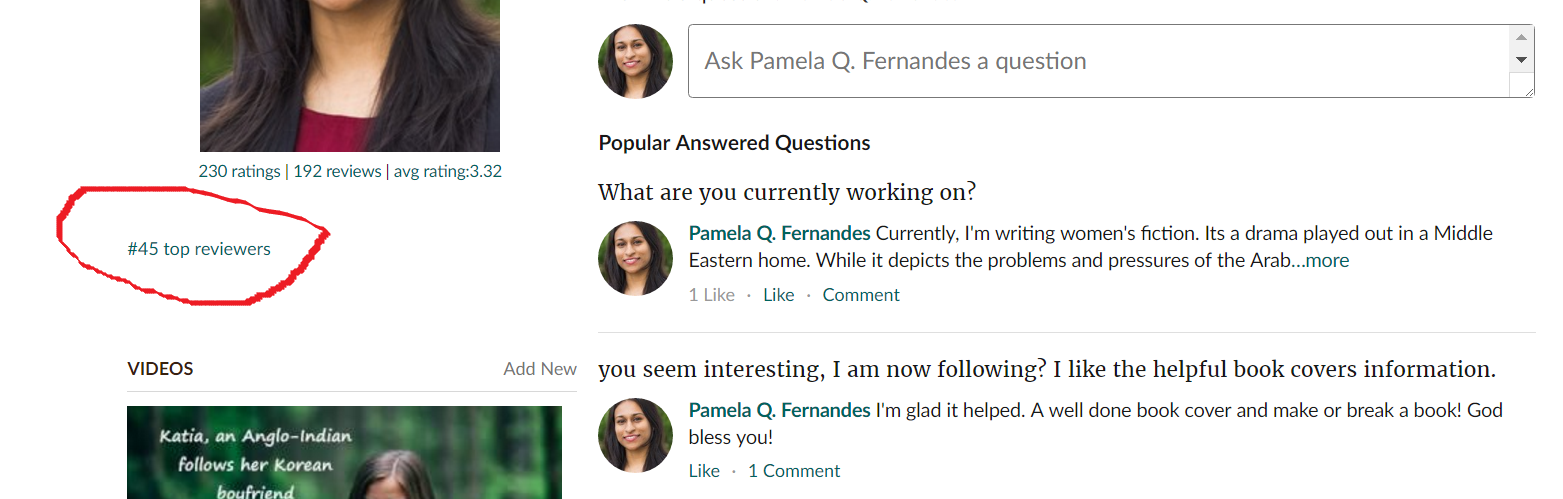
Task: View the '1 Comment' link on the second answer
Action: [794, 471]
